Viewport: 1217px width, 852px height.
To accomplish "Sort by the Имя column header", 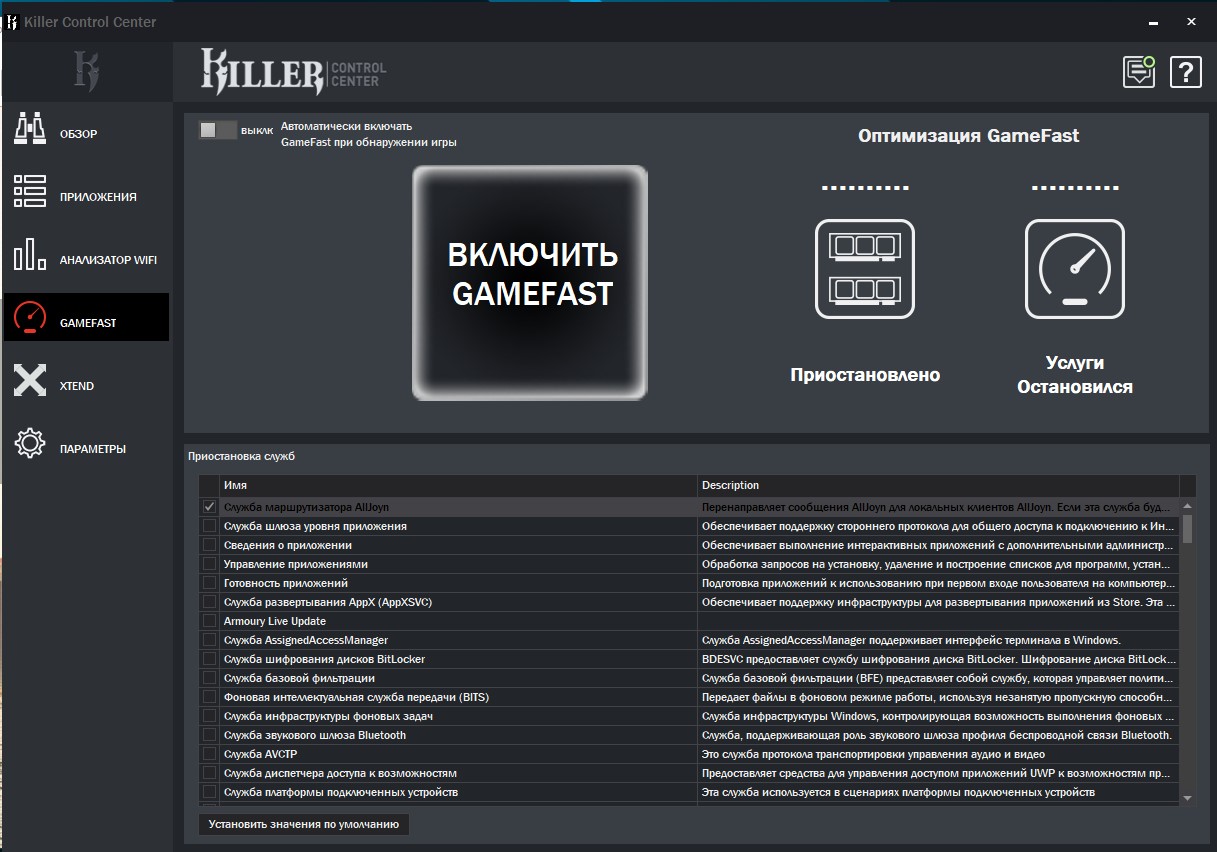I will (458, 485).
